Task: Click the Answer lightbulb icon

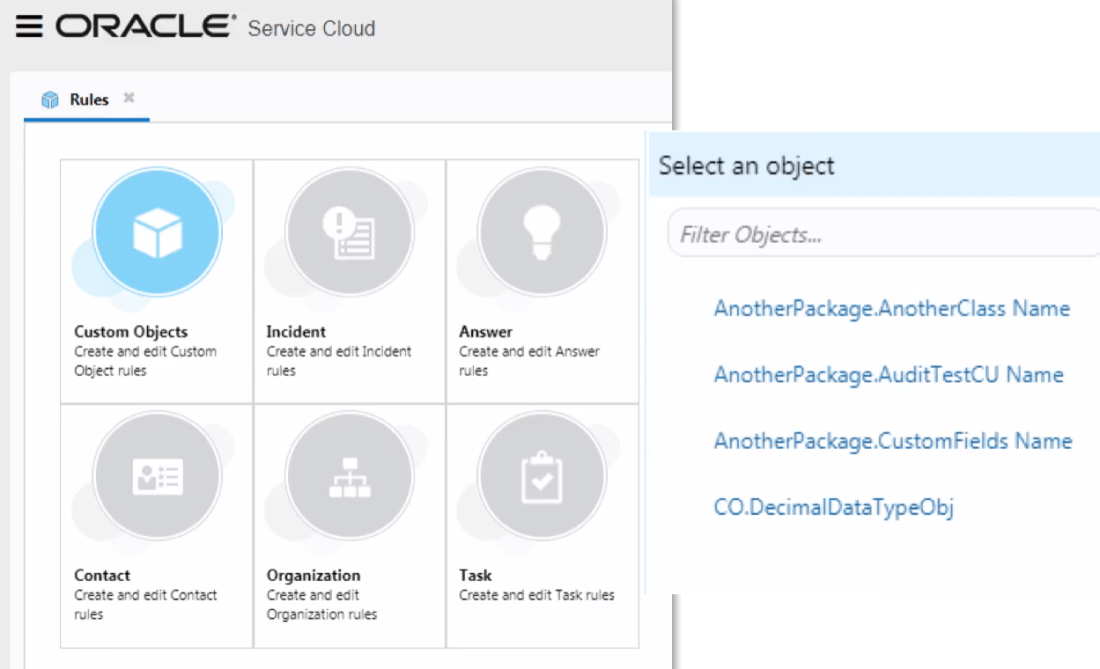Action: 541,232
